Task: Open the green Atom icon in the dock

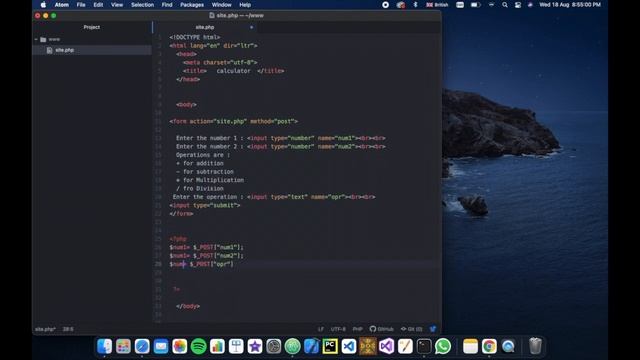Action: click(x=292, y=346)
